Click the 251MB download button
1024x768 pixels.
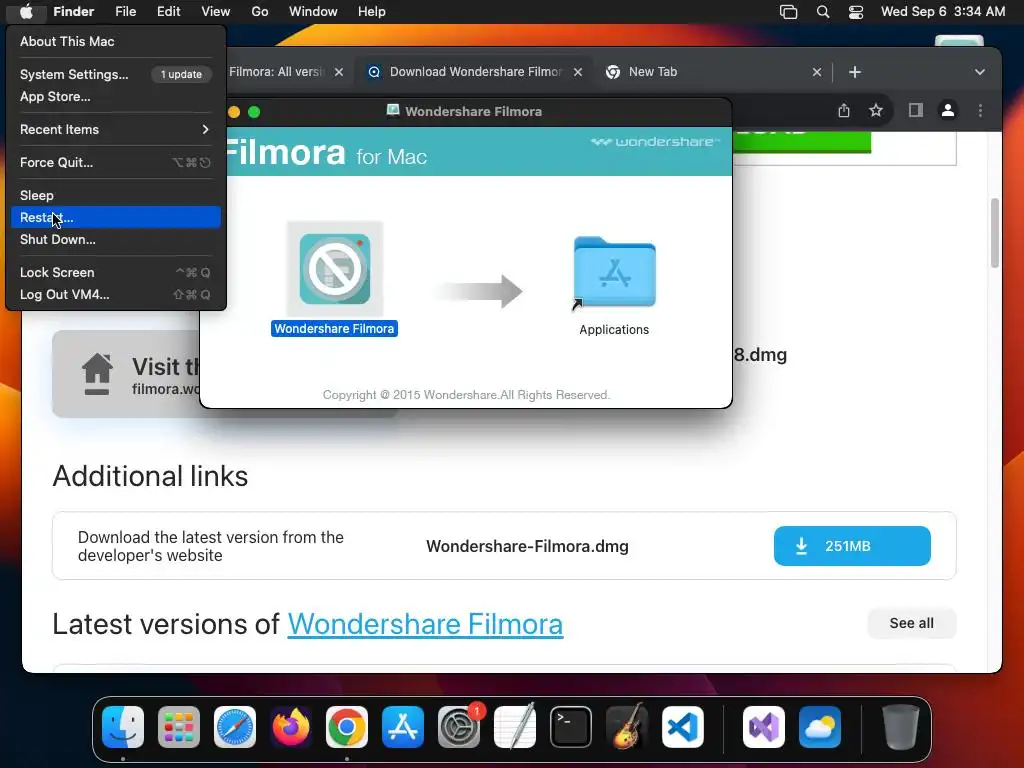click(852, 546)
